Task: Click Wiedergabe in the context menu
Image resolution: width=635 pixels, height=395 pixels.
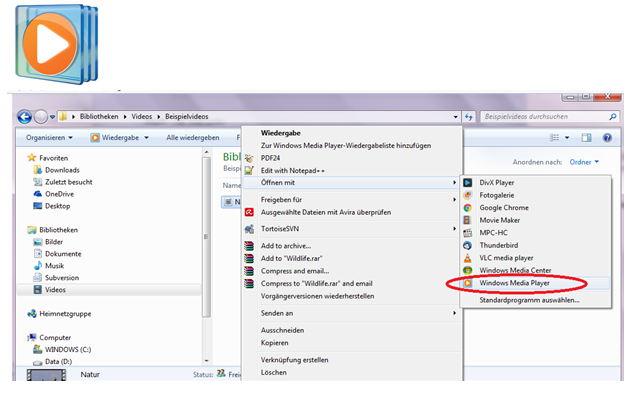Action: (281, 133)
